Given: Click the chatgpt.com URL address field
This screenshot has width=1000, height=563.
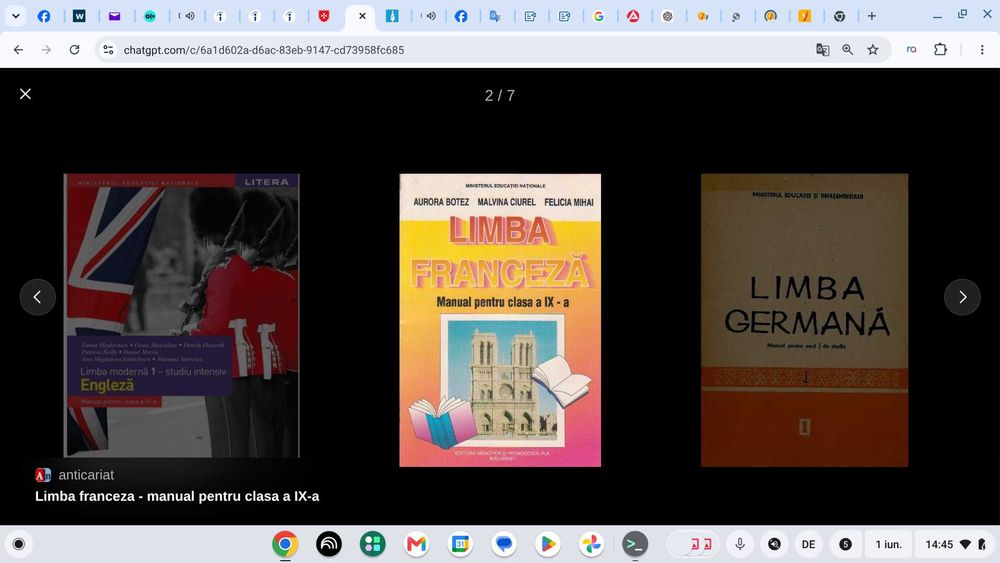Looking at the screenshot, I should coord(264,50).
